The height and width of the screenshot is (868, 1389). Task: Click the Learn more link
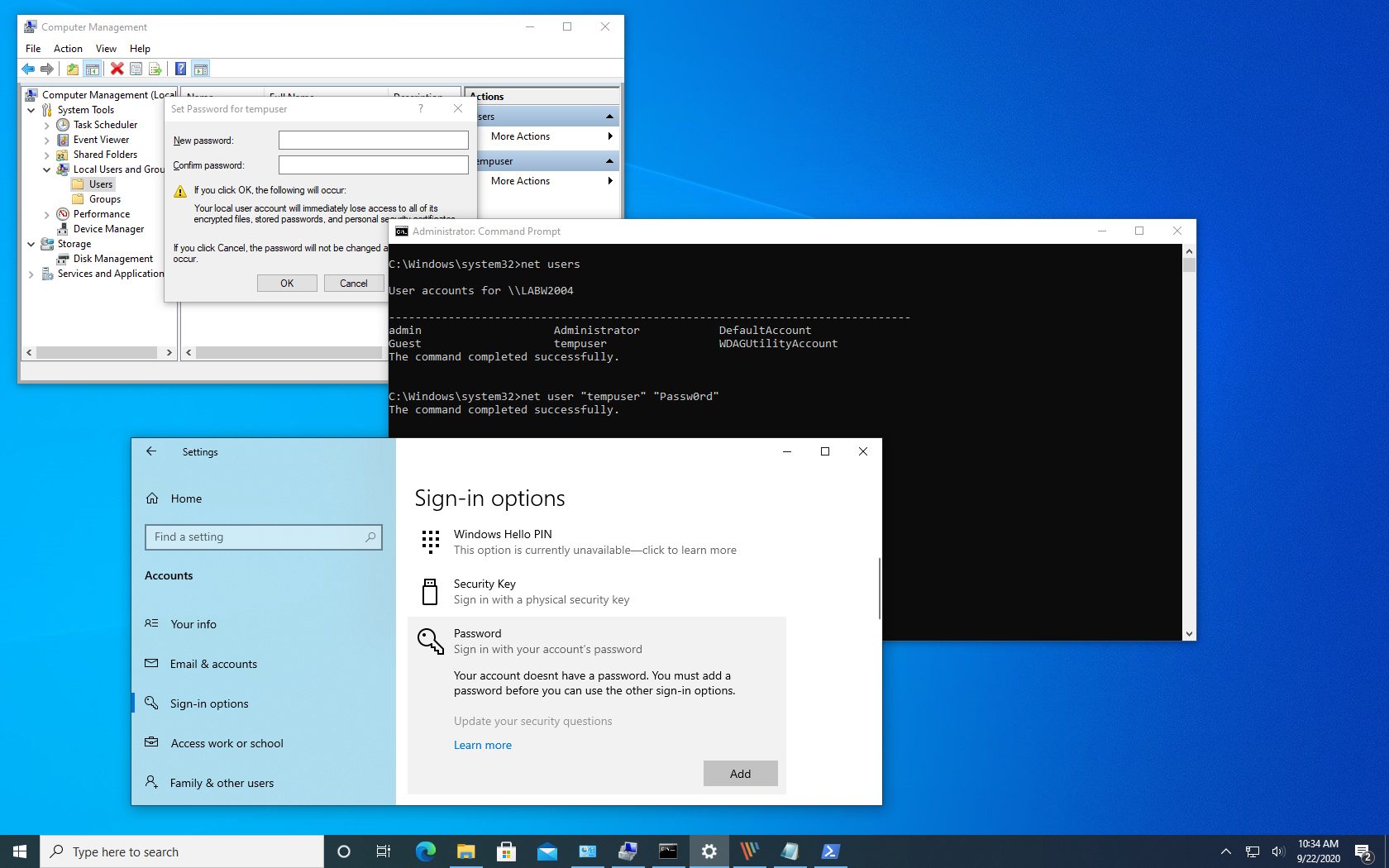pos(483,745)
